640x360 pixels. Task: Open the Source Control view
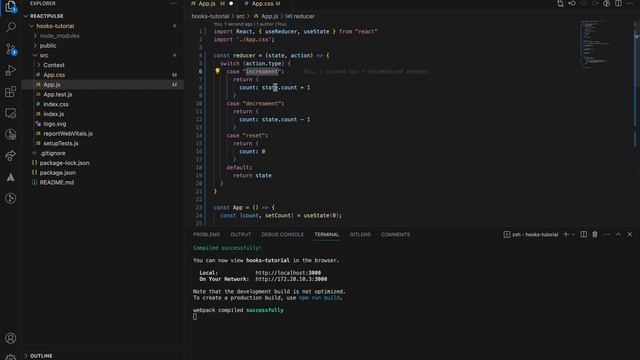click(11, 49)
